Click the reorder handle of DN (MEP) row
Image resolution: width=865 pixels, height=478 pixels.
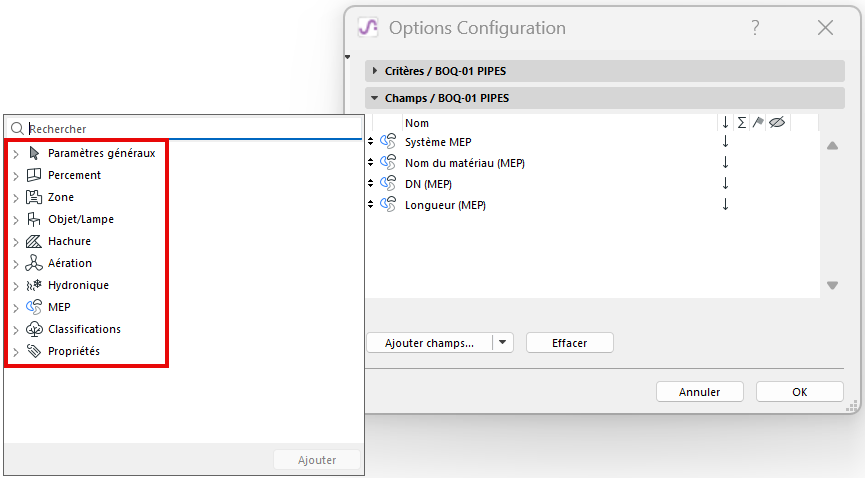[x=371, y=184]
